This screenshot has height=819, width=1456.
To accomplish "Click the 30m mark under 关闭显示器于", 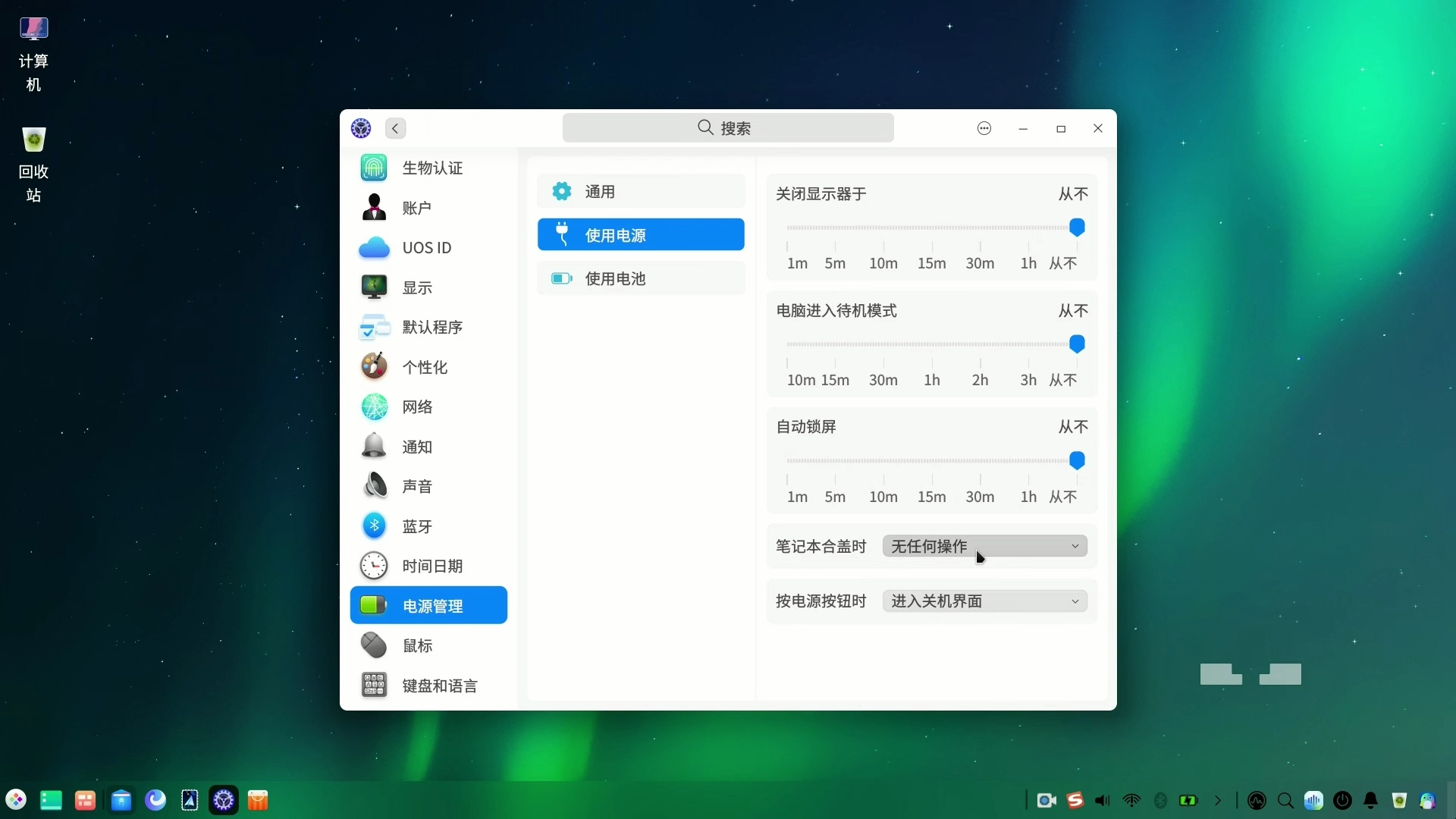I will click(x=980, y=263).
